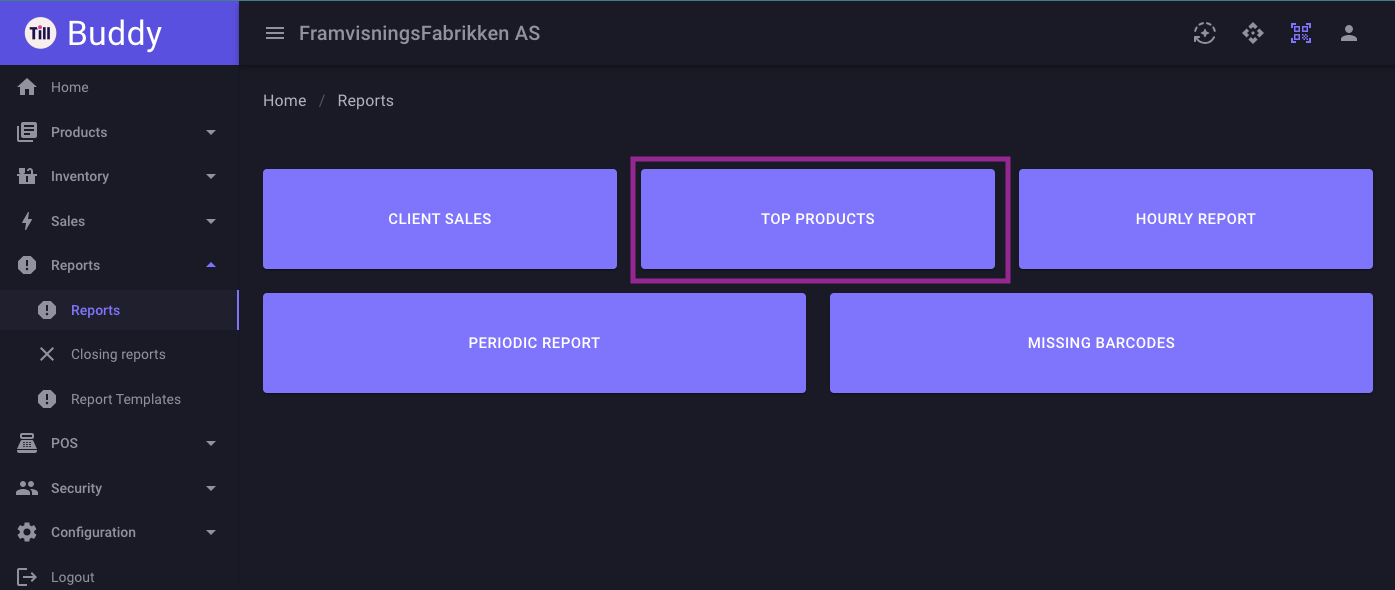Click the hamburger menu icon
The width and height of the screenshot is (1395, 590).
275,33
